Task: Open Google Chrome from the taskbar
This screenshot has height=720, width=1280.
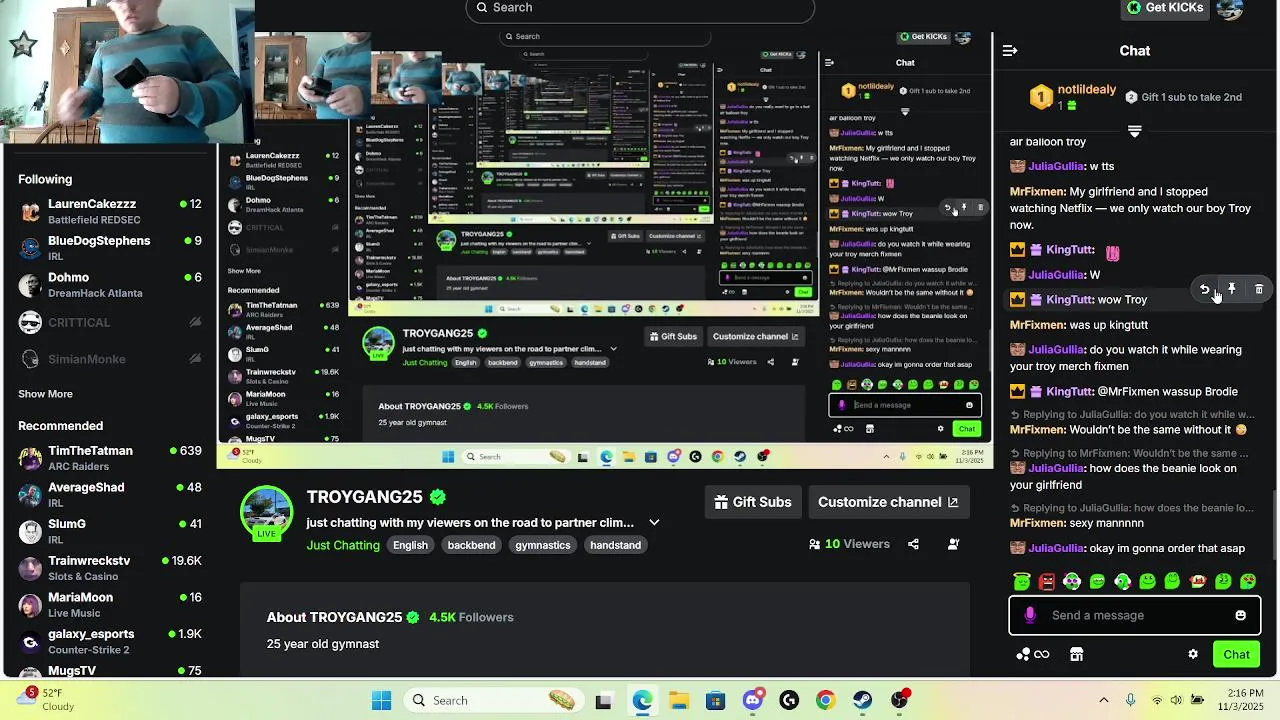Action: [x=825, y=700]
